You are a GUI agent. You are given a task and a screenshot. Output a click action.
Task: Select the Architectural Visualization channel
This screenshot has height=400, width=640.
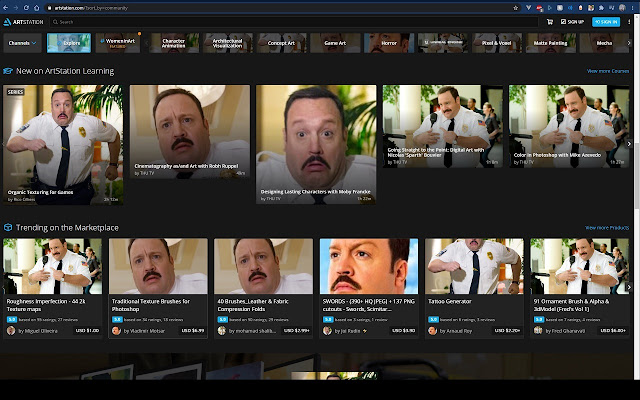pyautogui.click(x=228, y=43)
